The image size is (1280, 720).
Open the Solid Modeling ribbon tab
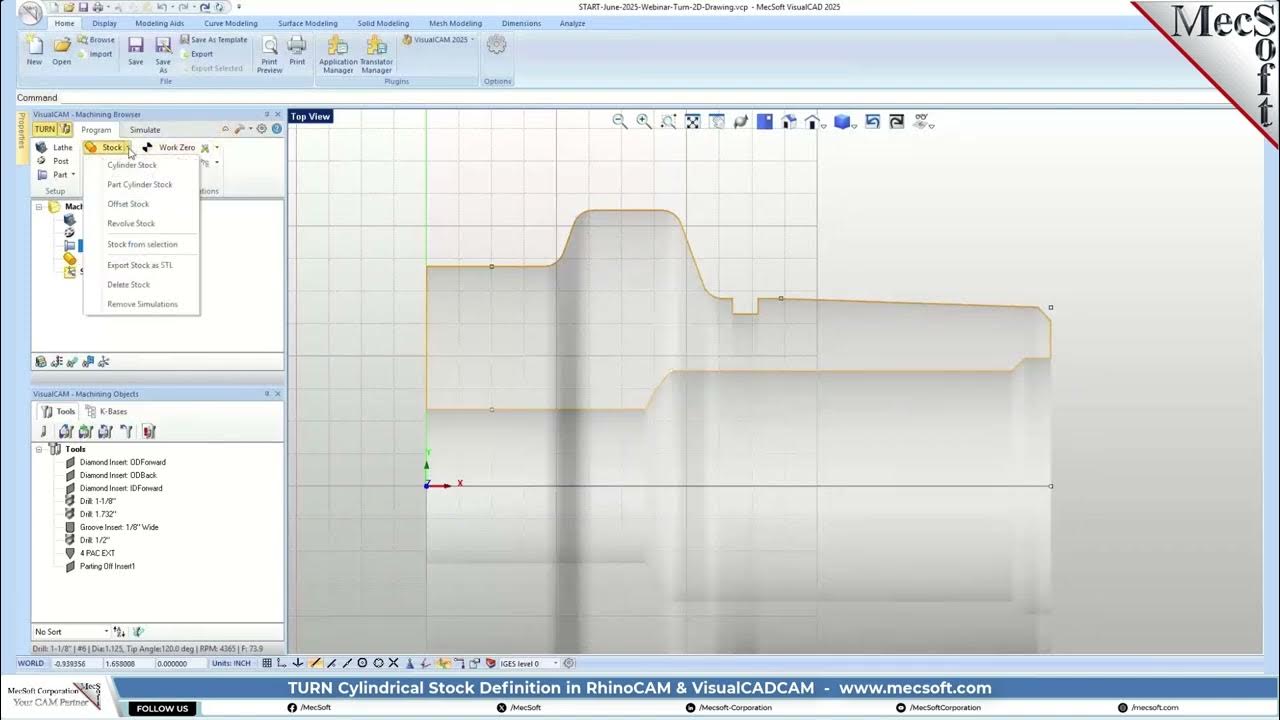[383, 23]
